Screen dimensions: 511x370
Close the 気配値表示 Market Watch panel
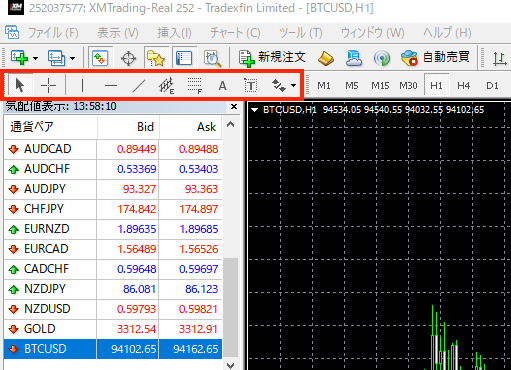pyautogui.click(x=234, y=107)
